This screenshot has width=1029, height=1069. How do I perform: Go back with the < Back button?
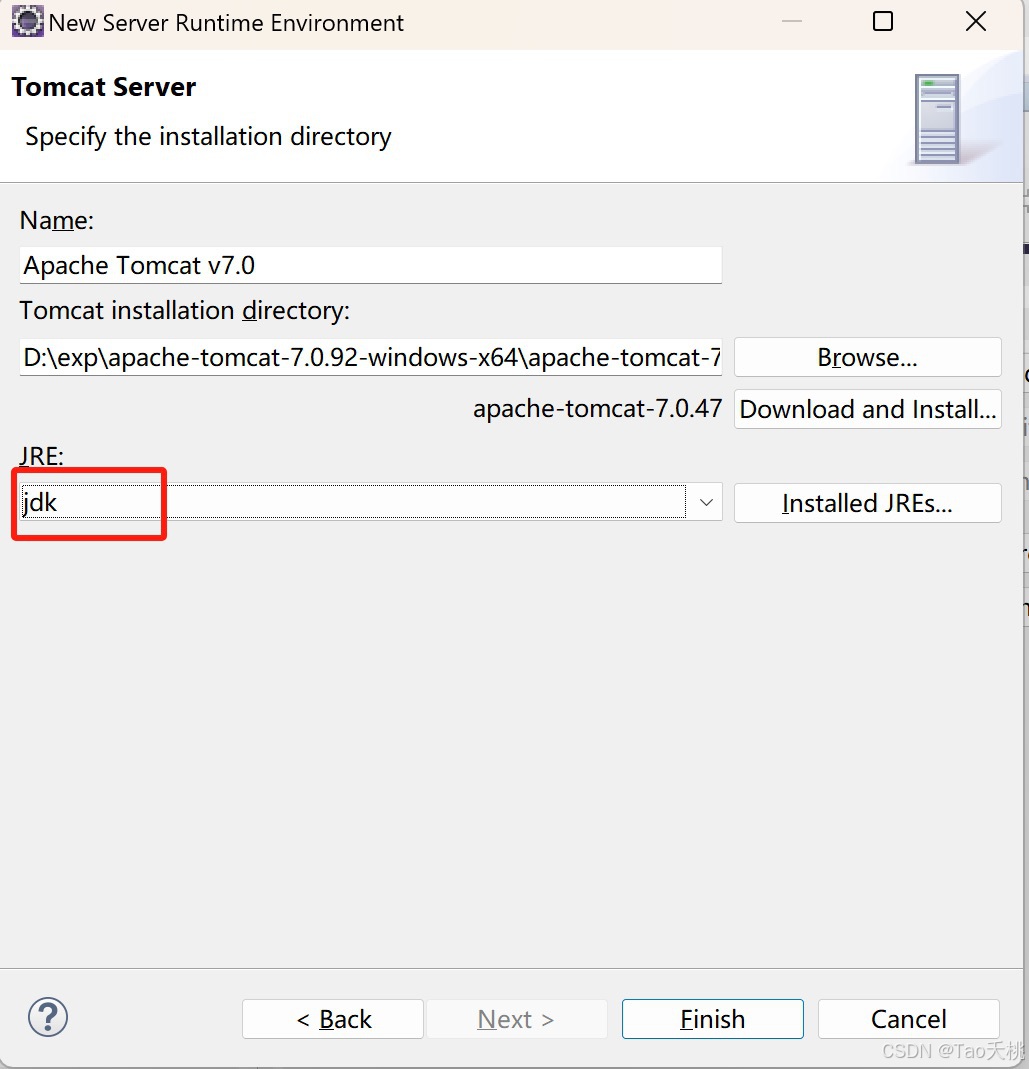tap(333, 1019)
